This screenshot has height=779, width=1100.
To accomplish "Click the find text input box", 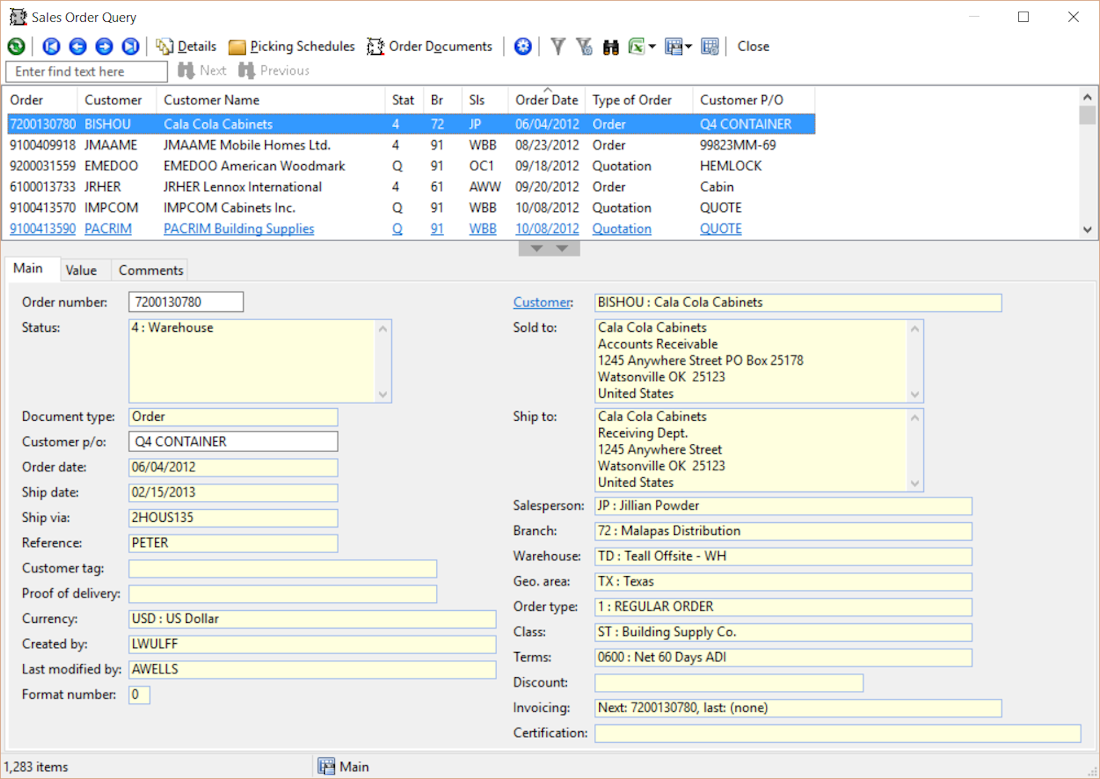I will [87, 72].
